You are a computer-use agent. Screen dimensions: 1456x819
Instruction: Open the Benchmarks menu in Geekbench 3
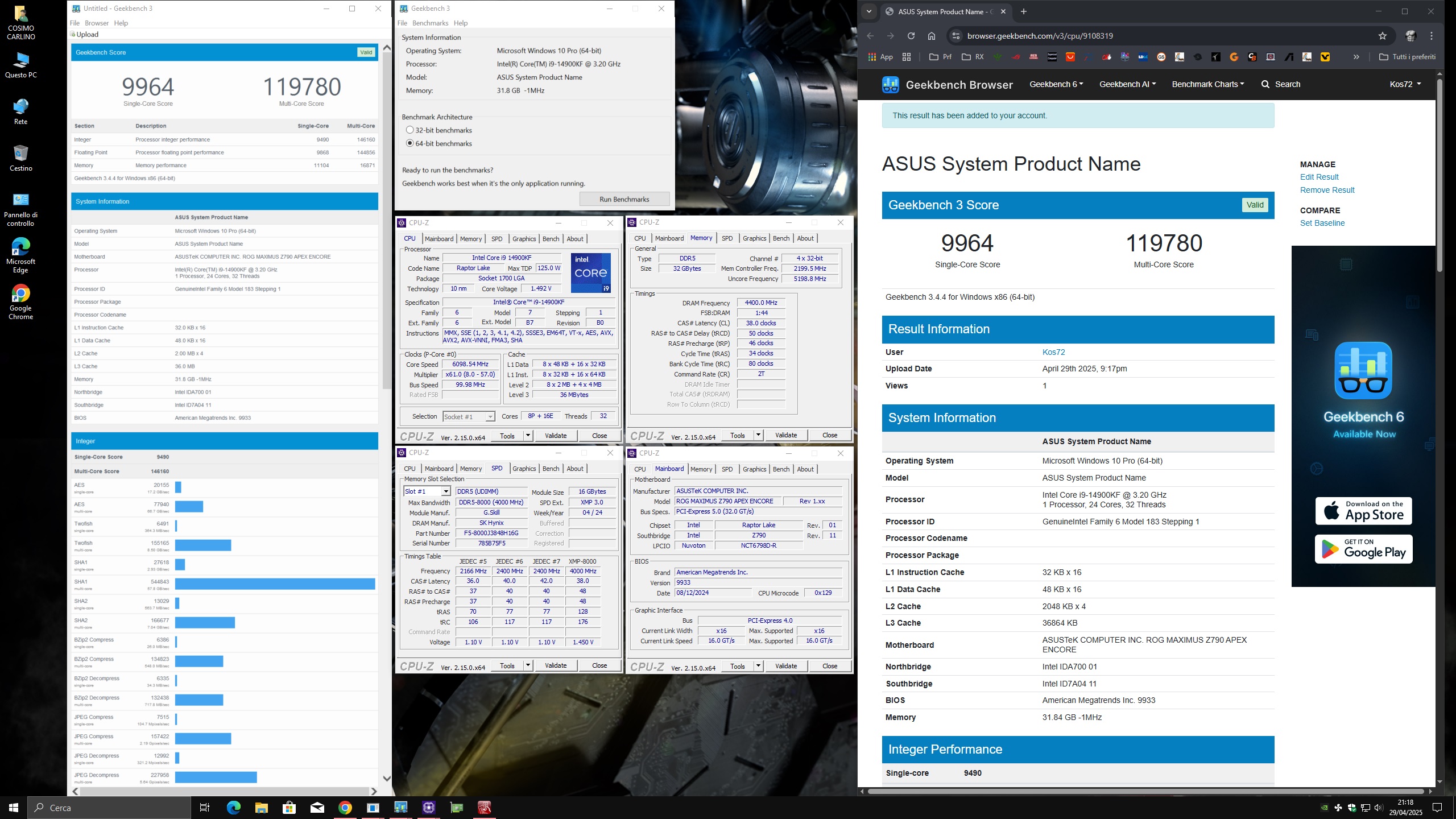[x=430, y=23]
